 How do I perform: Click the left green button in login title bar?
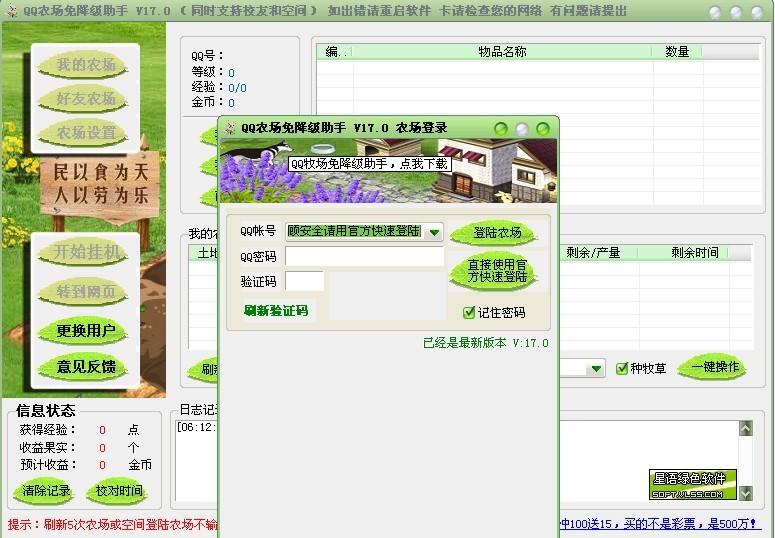pyautogui.click(x=501, y=129)
